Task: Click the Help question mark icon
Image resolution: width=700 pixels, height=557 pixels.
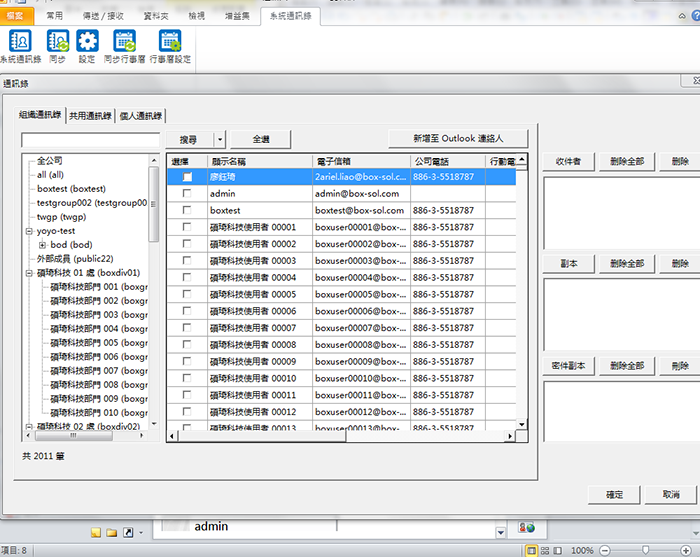Action: point(696,16)
